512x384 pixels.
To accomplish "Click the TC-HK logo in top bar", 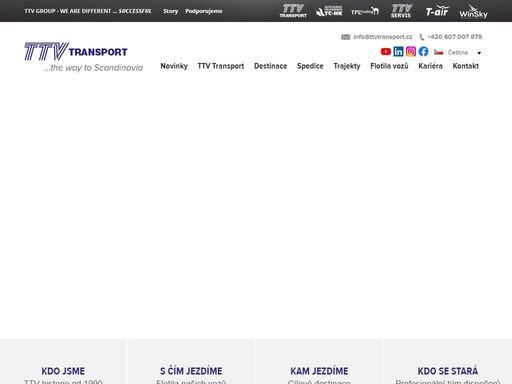I will point(329,11).
